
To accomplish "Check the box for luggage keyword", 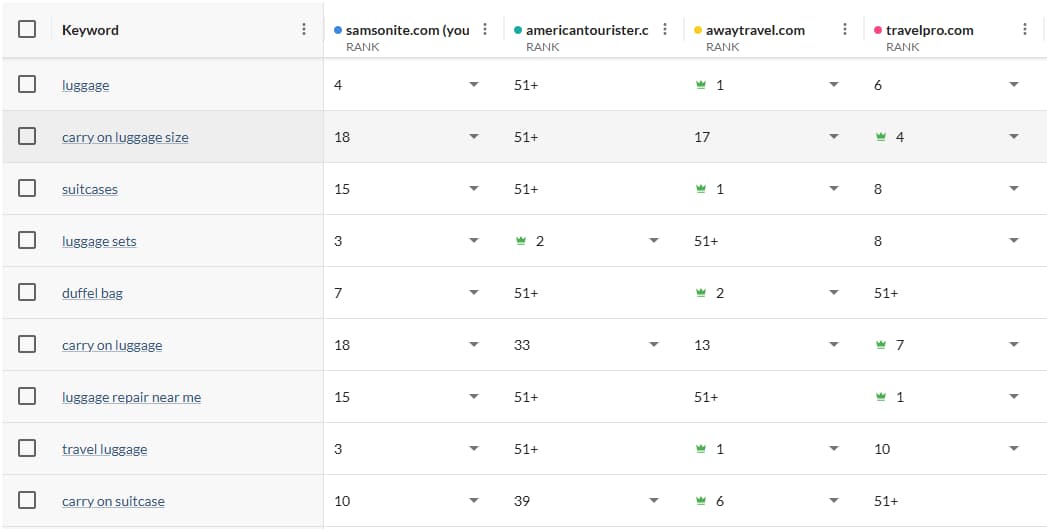I will coord(27,85).
